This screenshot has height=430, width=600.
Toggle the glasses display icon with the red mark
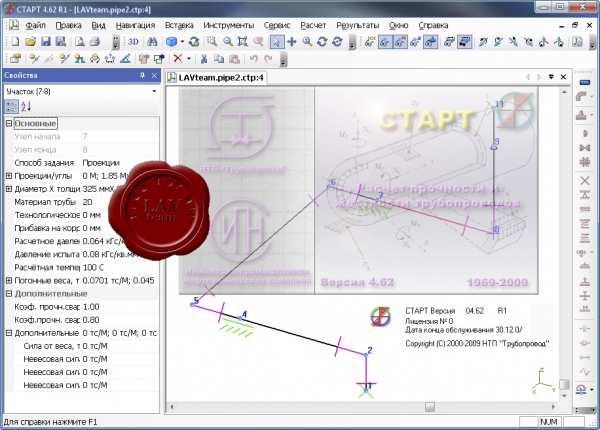400,41
